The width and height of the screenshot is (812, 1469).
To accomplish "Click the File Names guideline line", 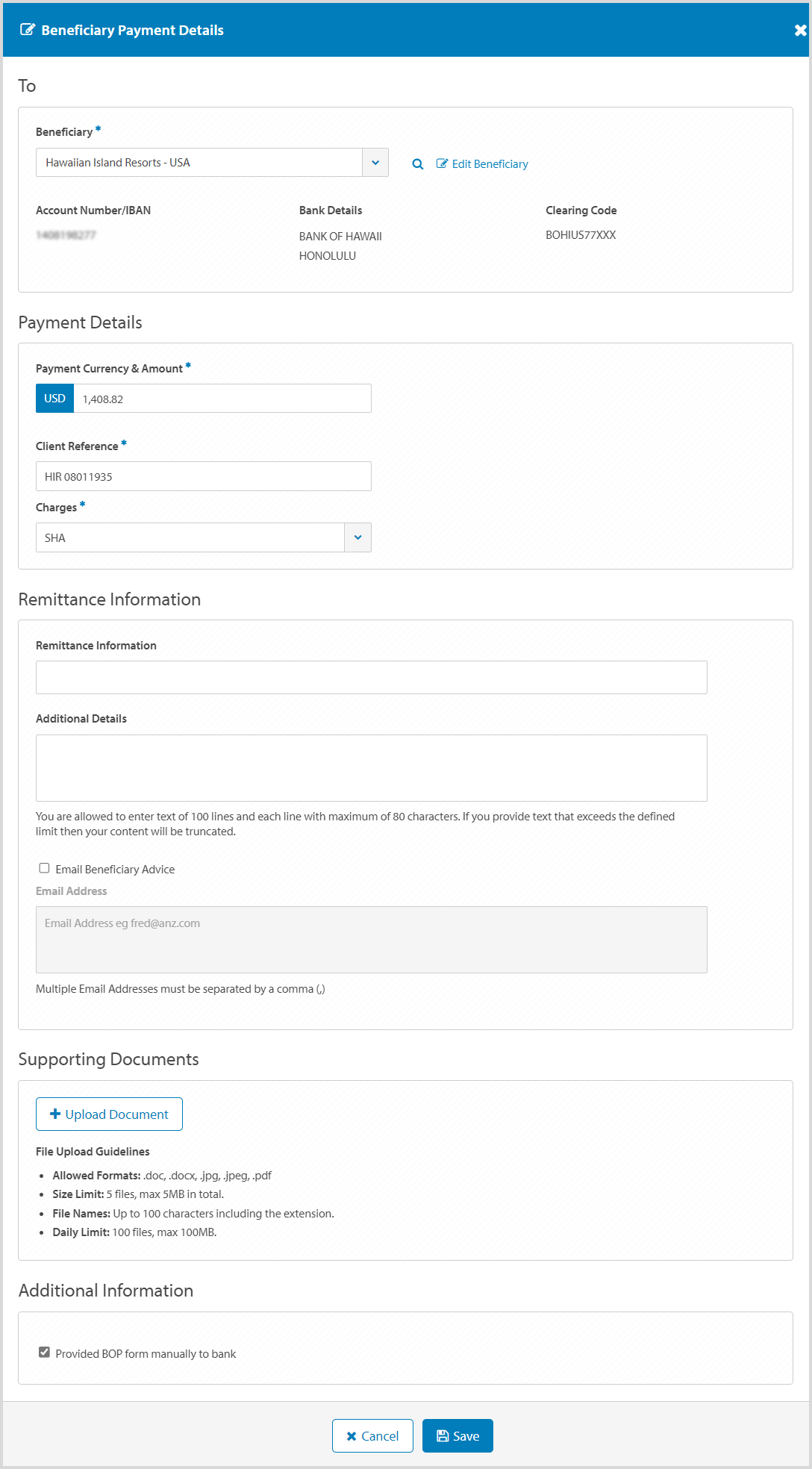I will click(x=193, y=1214).
